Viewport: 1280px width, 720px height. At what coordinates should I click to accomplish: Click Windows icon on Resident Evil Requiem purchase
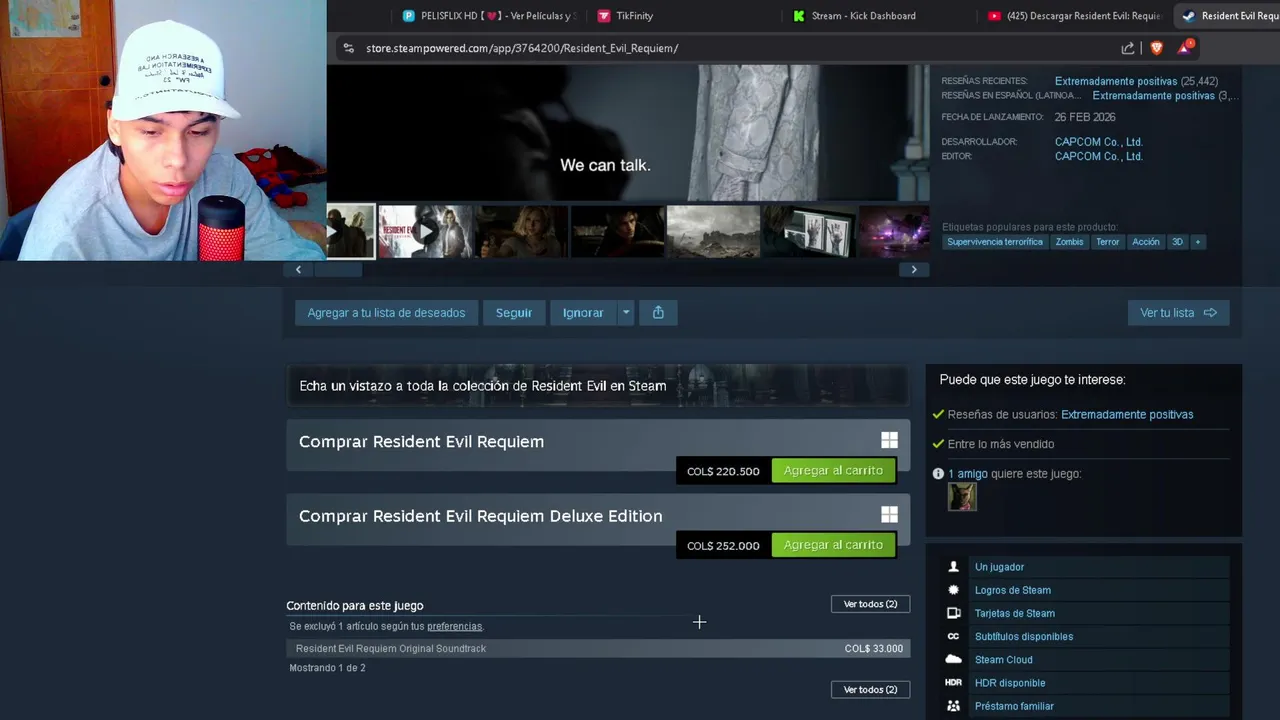click(x=889, y=440)
